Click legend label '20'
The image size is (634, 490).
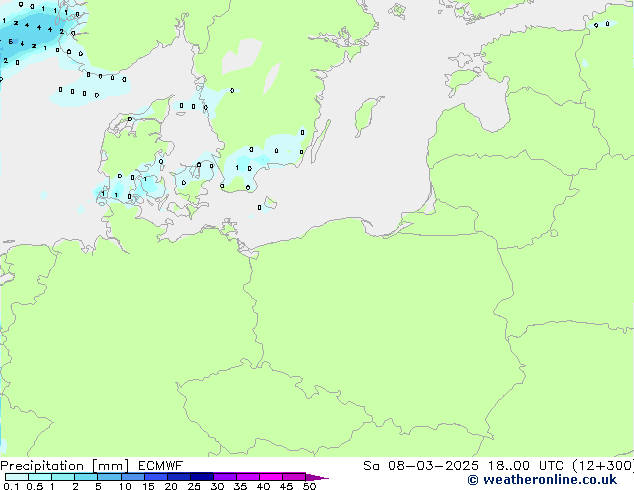point(171,486)
